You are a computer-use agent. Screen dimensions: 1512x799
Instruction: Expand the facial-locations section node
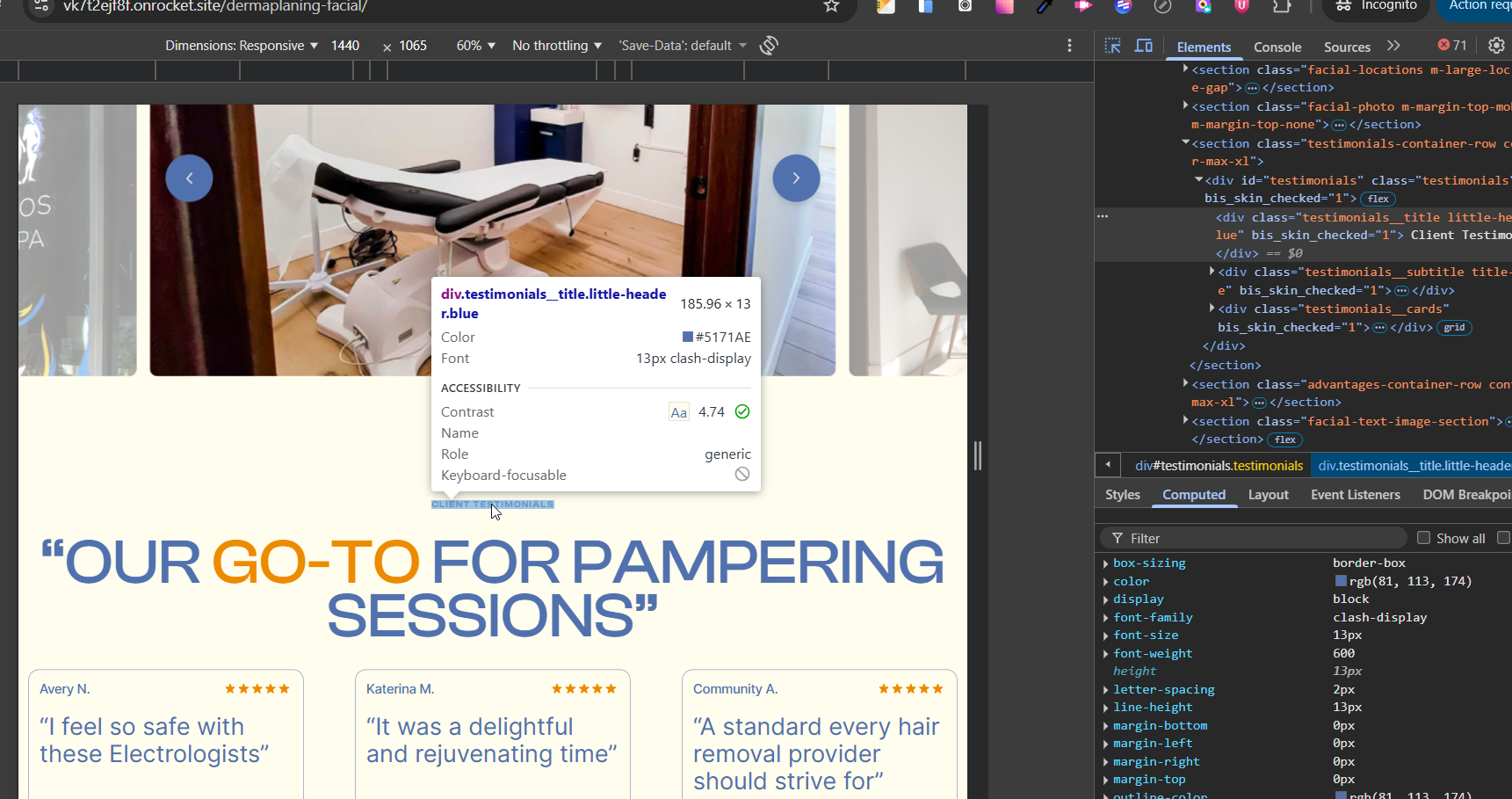pos(1185,69)
